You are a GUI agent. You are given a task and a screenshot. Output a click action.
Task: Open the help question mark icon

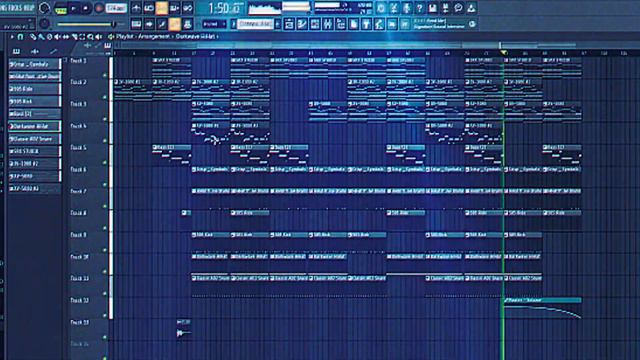tap(419, 8)
